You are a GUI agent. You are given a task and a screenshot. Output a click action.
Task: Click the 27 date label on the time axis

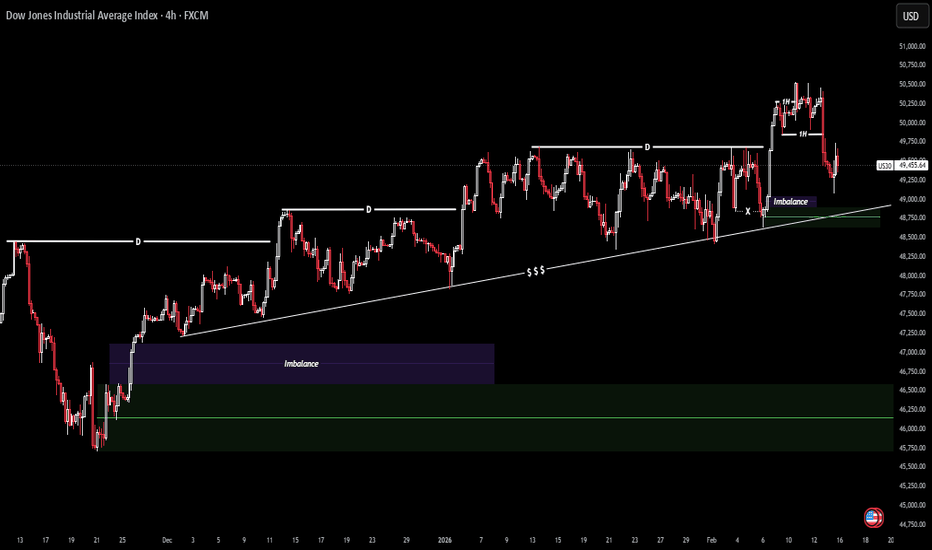660,540
